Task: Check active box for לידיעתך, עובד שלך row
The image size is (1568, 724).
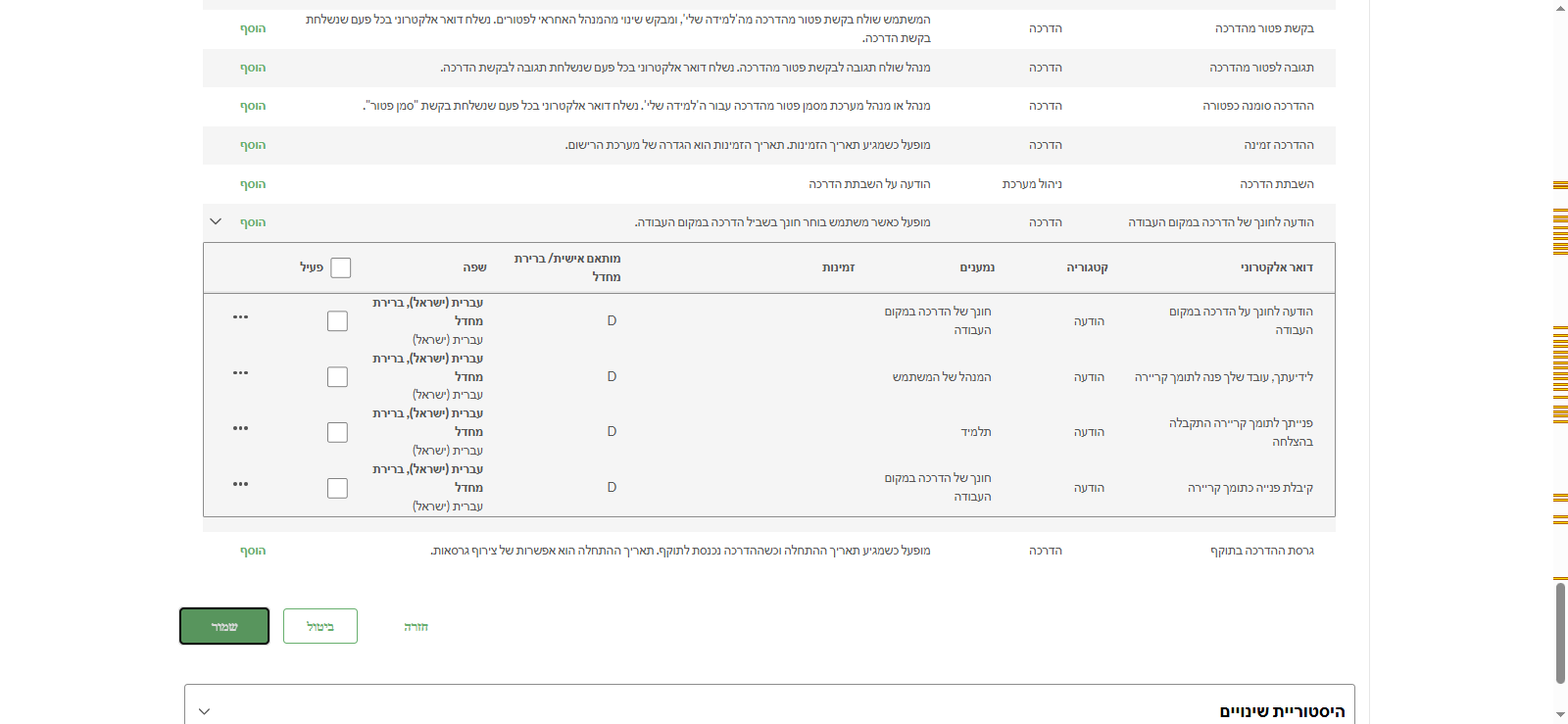Action: [x=337, y=377]
